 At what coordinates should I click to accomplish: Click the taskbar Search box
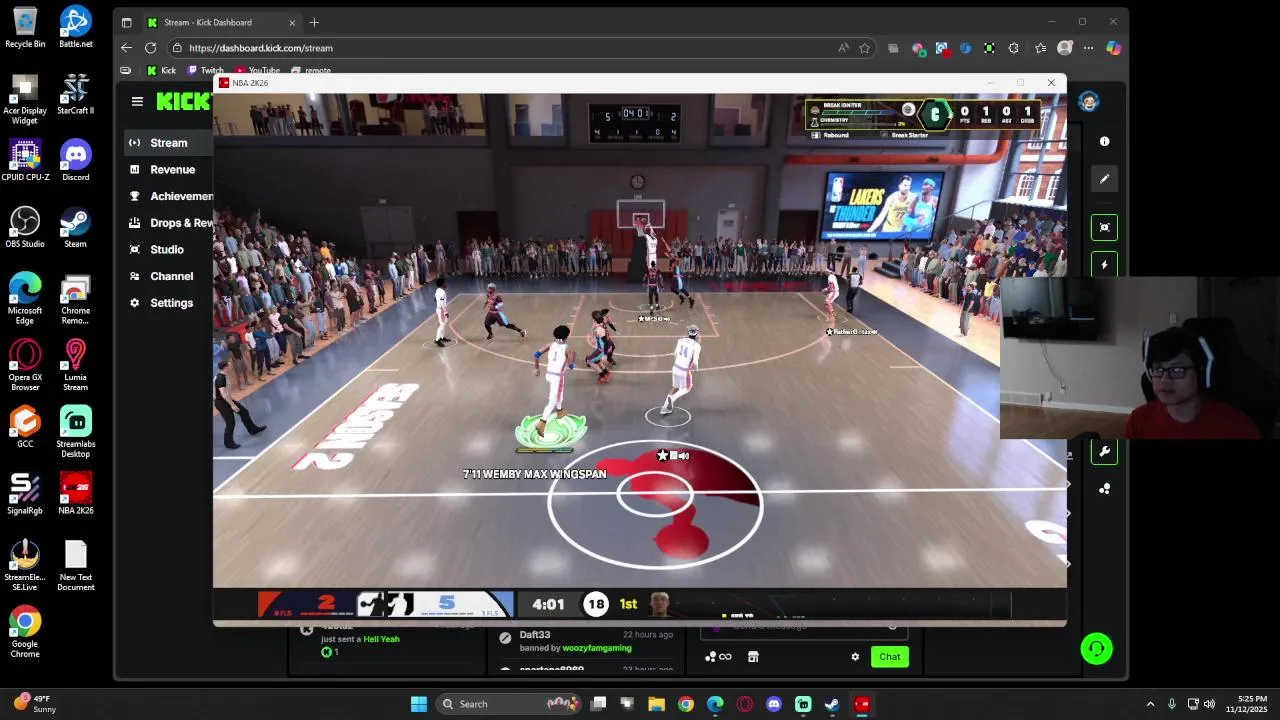tap(510, 704)
